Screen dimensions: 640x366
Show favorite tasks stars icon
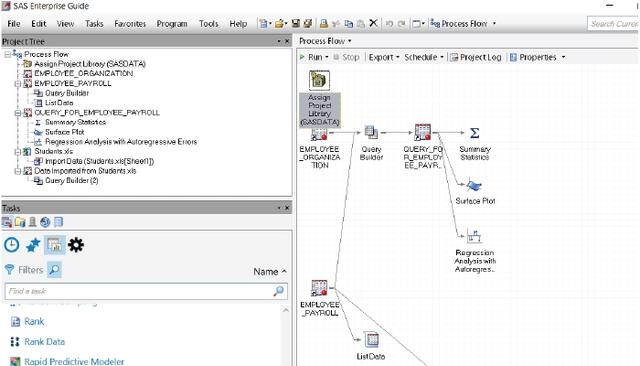pos(33,245)
